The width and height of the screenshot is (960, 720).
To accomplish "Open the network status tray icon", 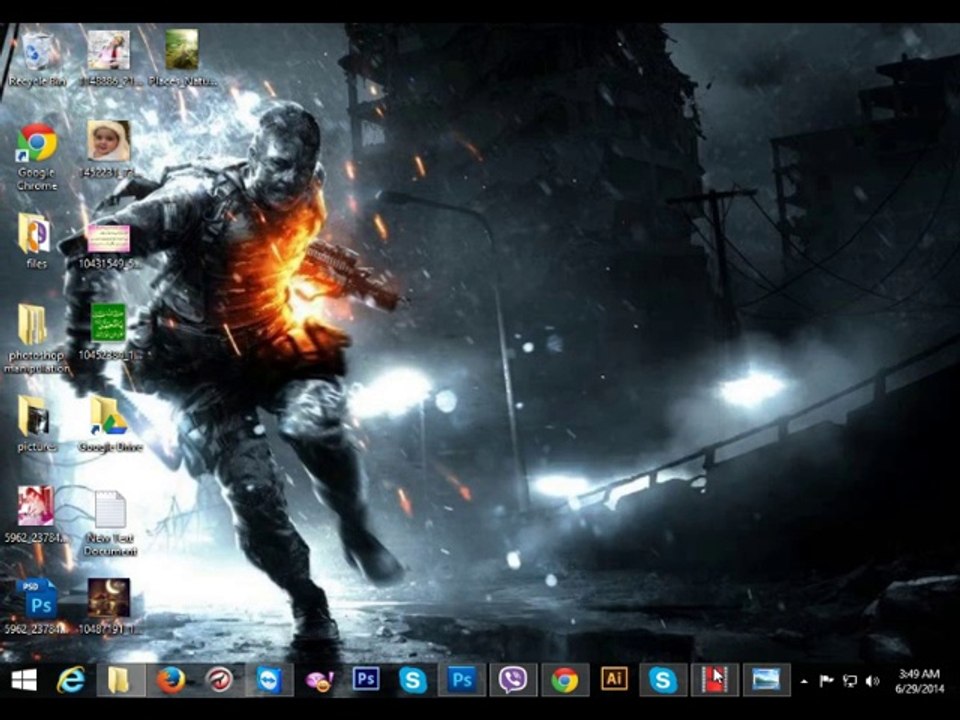I will point(850,681).
